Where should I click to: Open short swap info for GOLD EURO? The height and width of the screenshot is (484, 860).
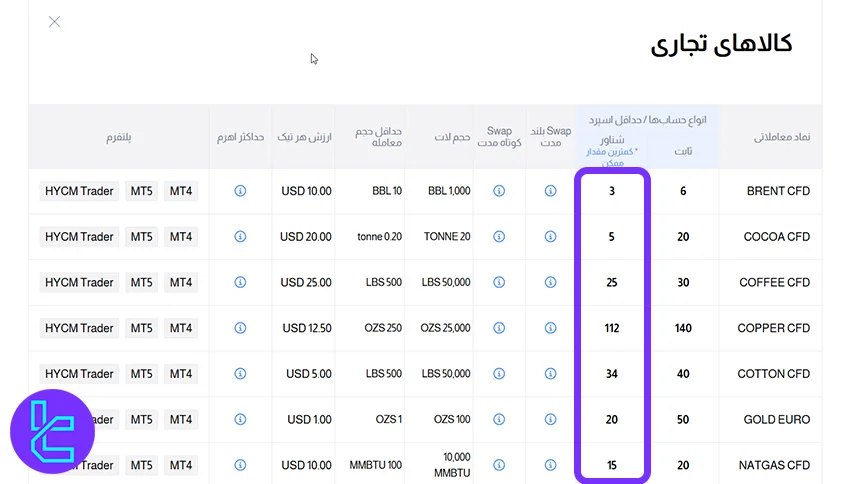[499, 419]
